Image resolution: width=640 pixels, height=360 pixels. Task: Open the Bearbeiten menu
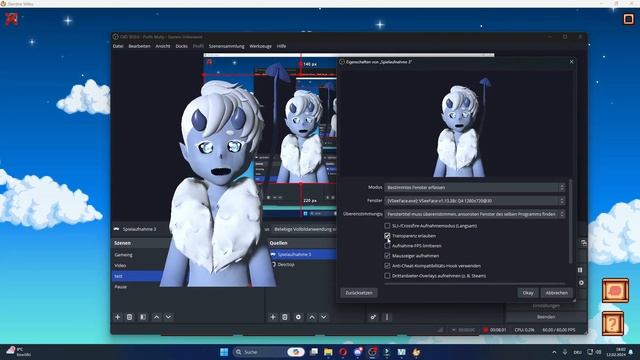(x=139, y=46)
